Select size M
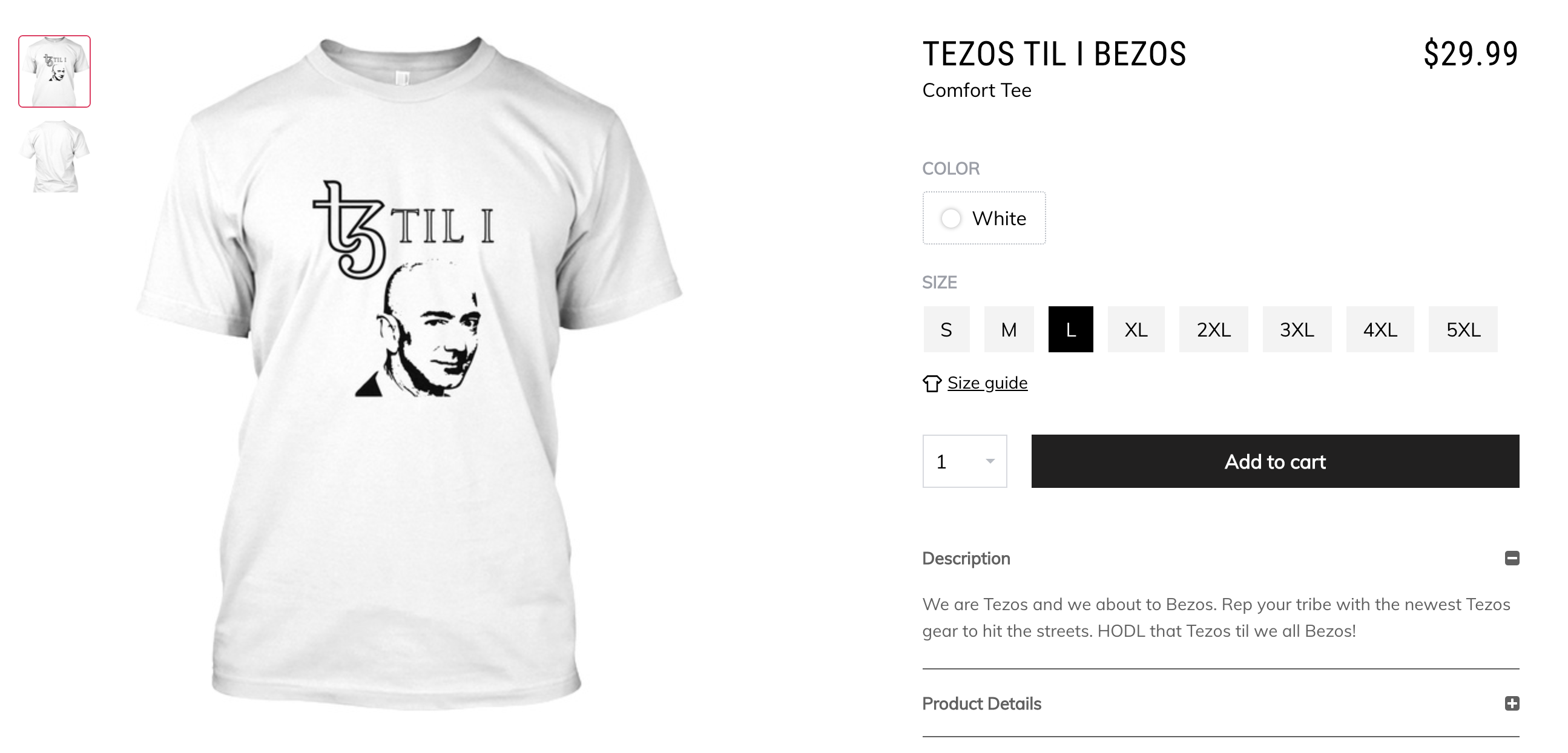The height and width of the screenshot is (753, 1568). (x=1009, y=329)
